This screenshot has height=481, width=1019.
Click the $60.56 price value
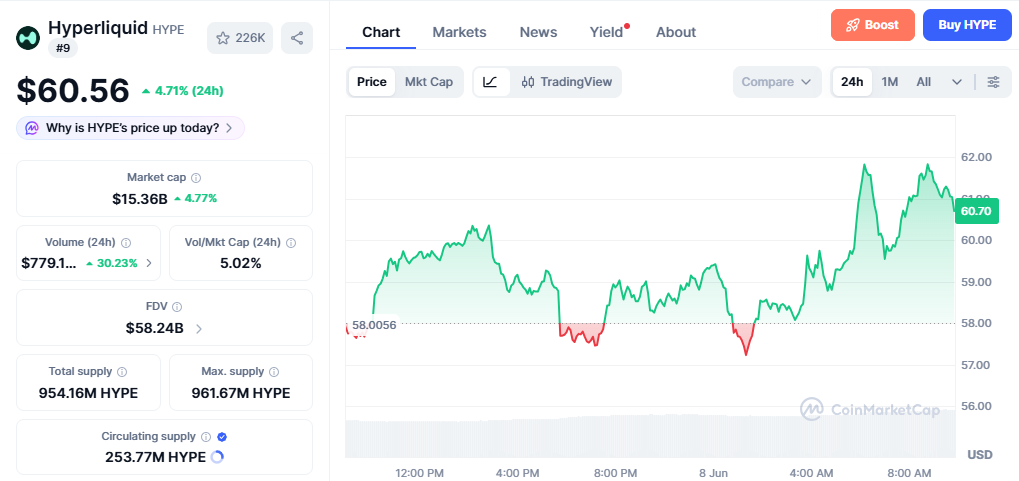(73, 90)
